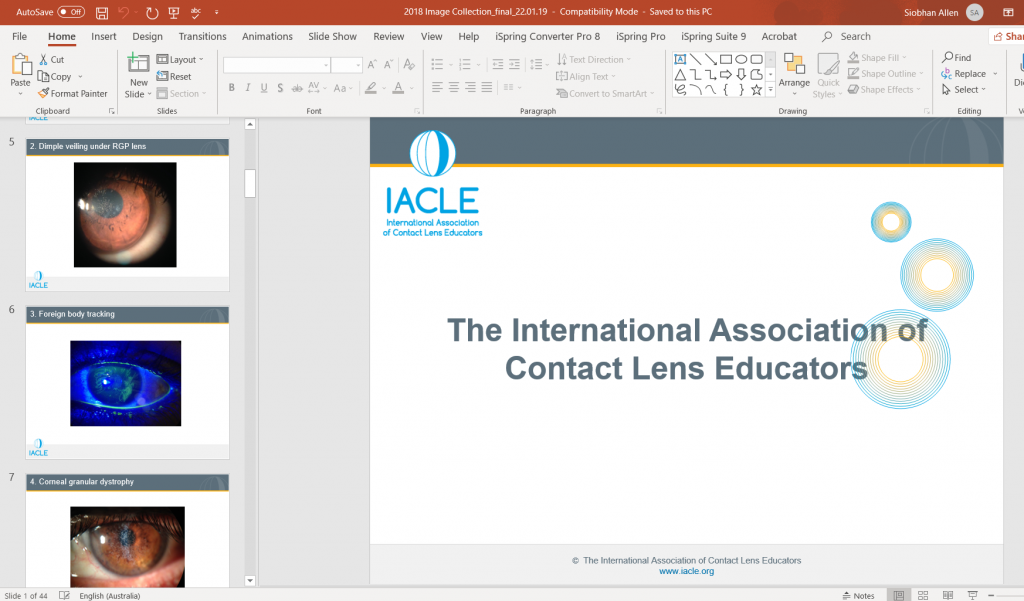Click the Cut scissors icon
Viewport: 1024px width, 601px height.
[x=43, y=59]
